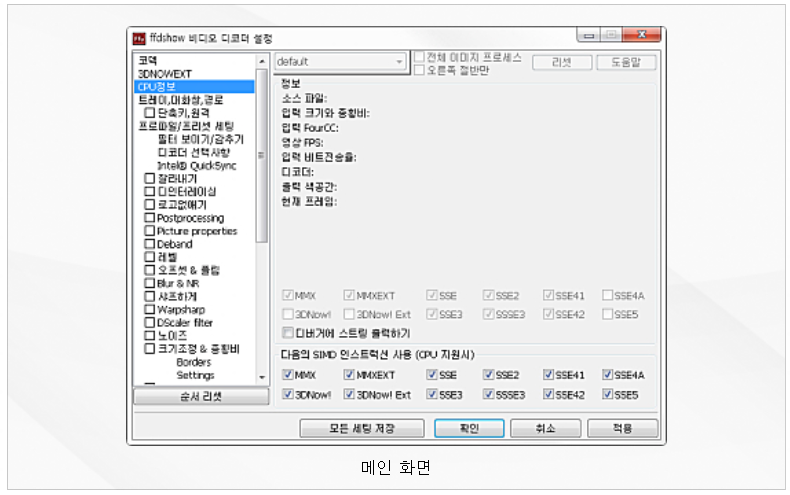Uncheck 3DNow! Ext in SIMD 인스트럭션 사용 group
Screen dimensions: 790x495
pyautogui.click(x=349, y=394)
